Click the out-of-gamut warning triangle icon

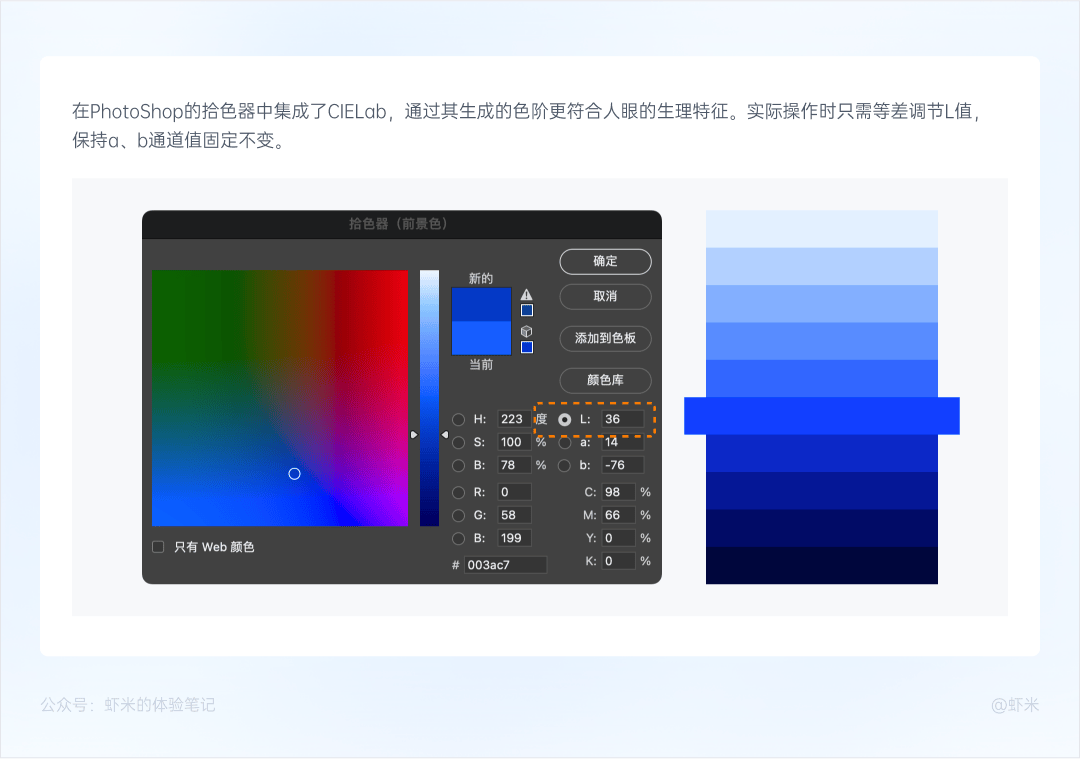click(x=526, y=295)
